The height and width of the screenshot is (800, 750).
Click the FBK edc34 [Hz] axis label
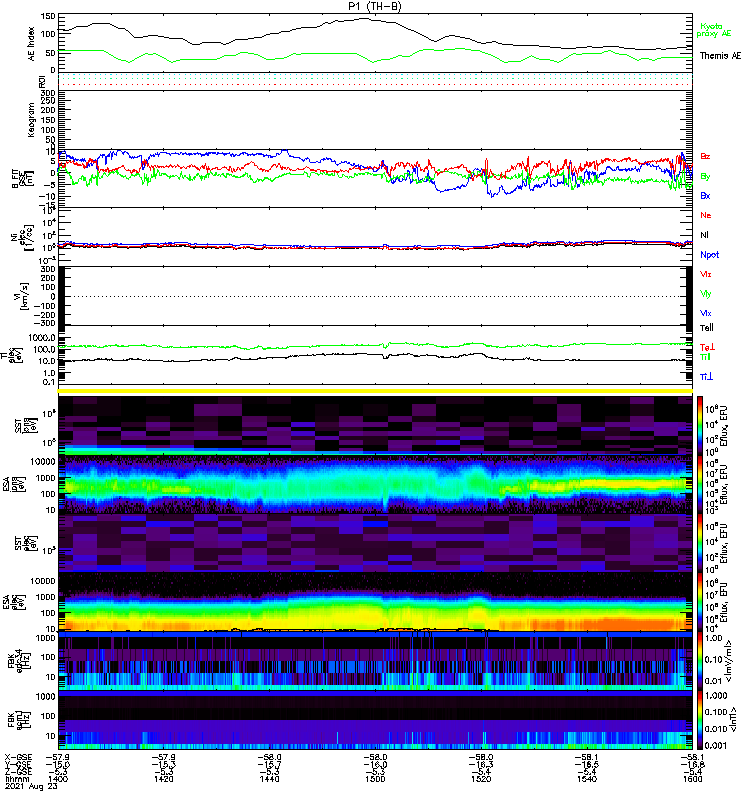pyautogui.click(x=19, y=661)
